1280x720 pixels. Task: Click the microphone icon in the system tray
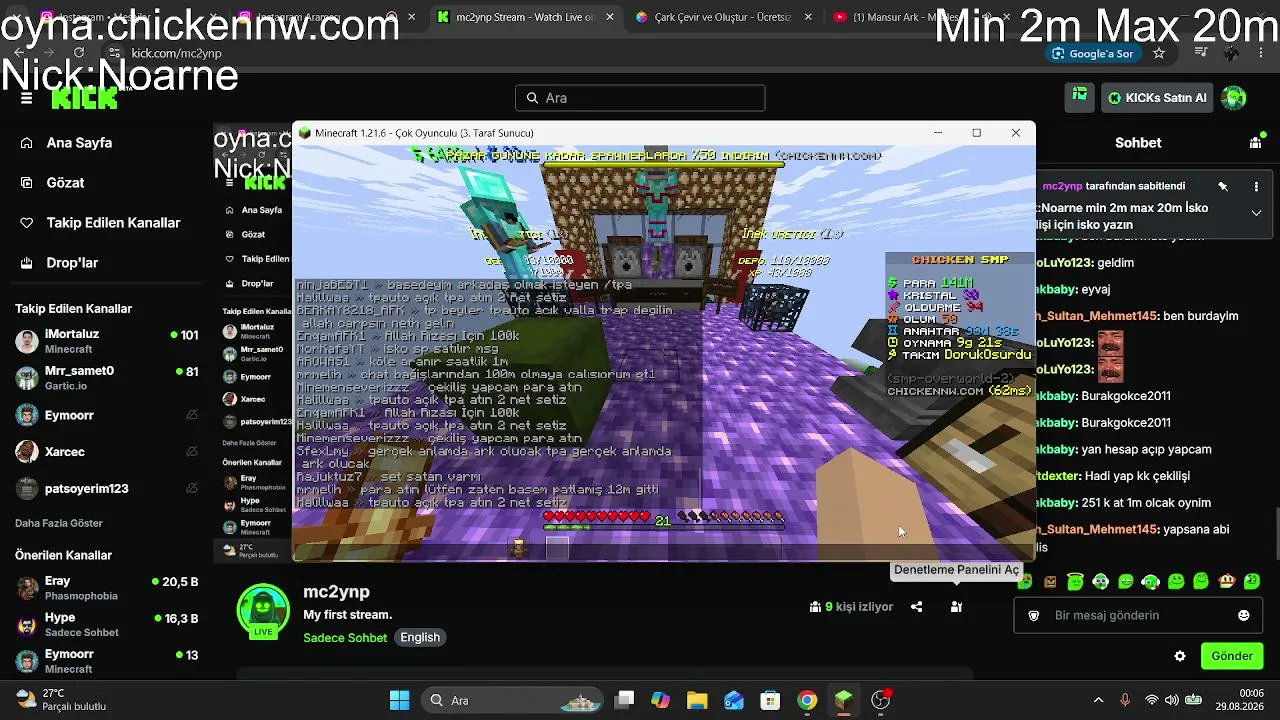point(1125,700)
